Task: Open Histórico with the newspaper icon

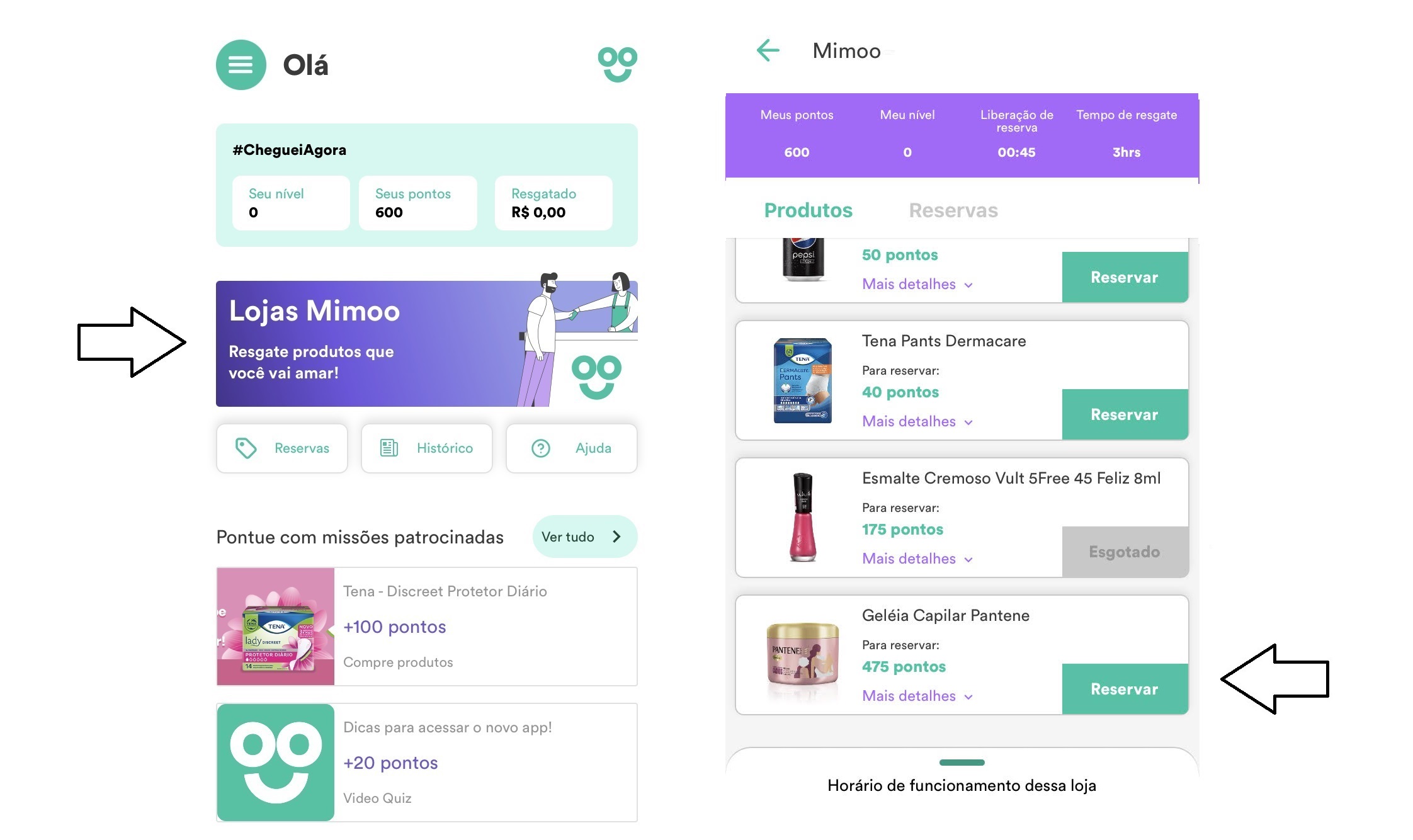Action: pyautogui.click(x=426, y=448)
